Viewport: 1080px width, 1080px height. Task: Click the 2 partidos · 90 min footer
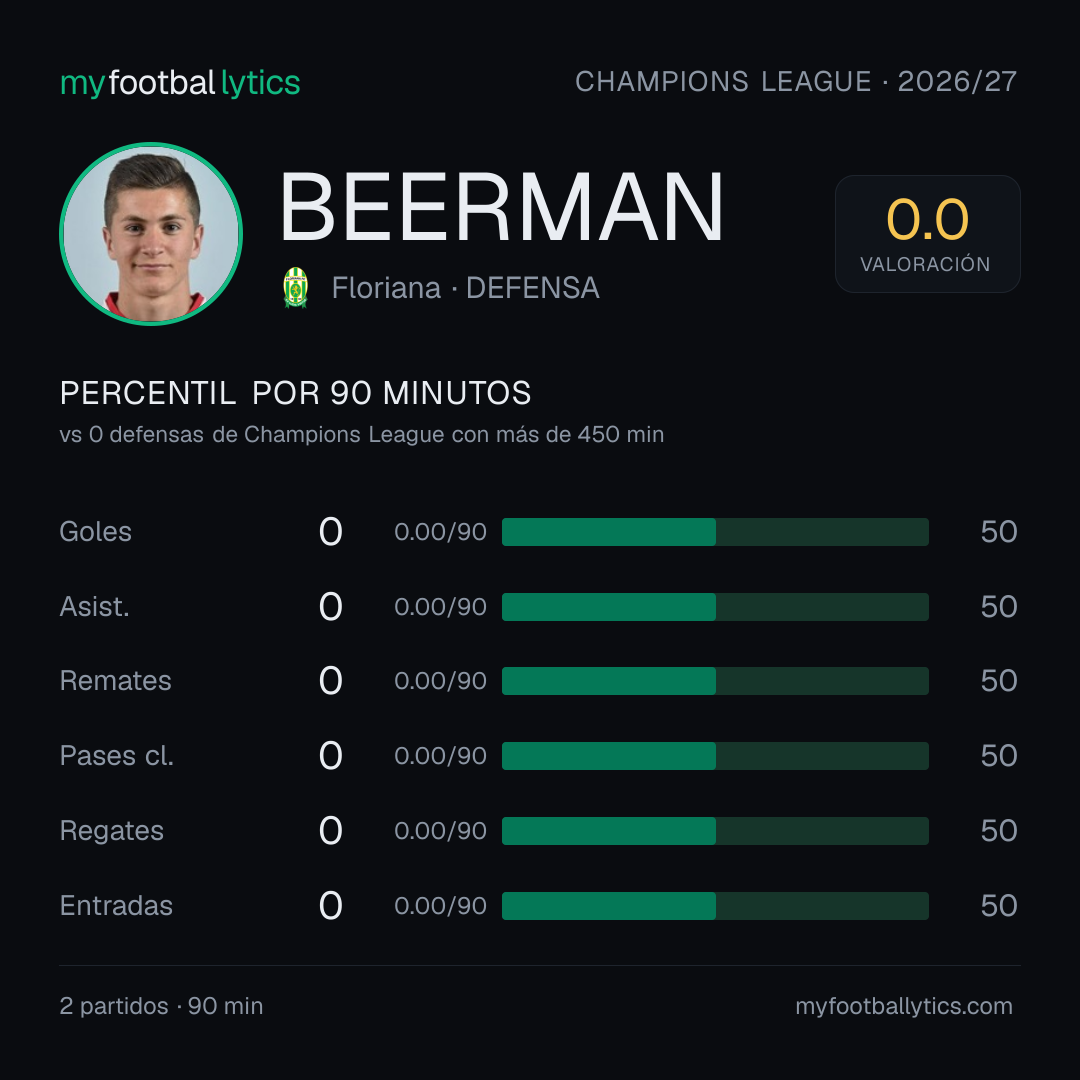[161, 1006]
